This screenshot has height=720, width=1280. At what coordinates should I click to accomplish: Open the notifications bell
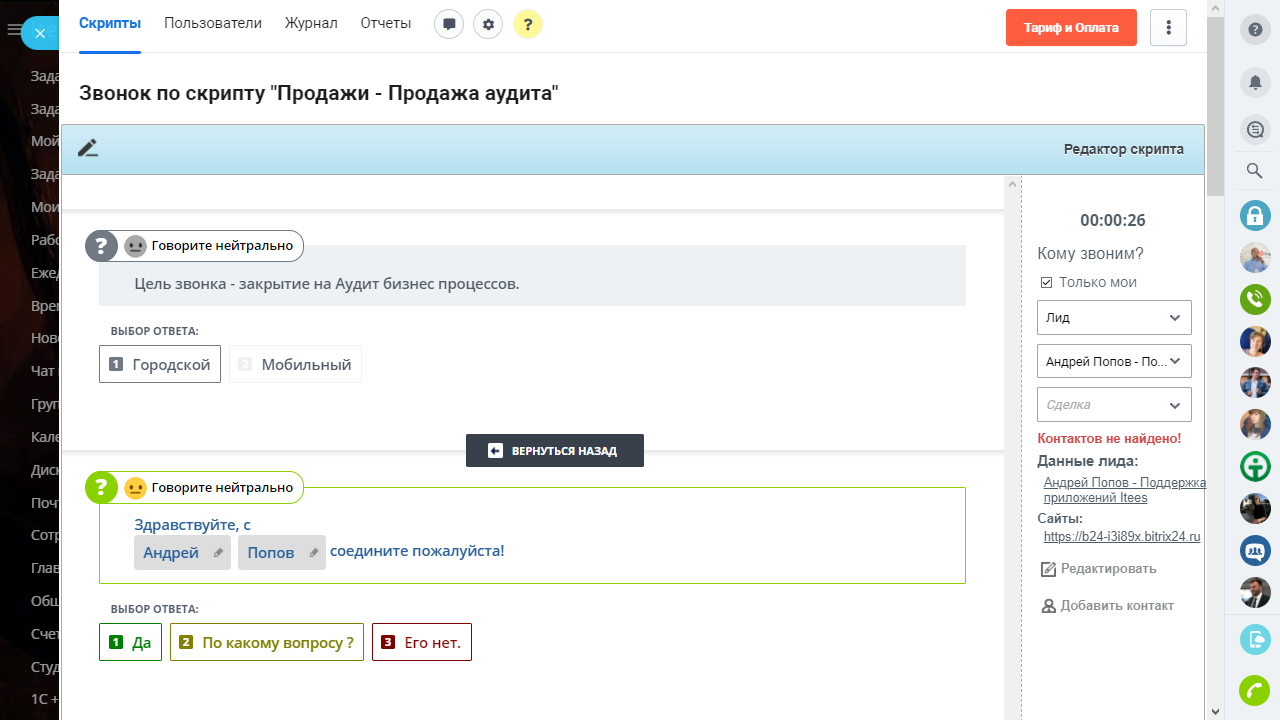coord(1255,82)
